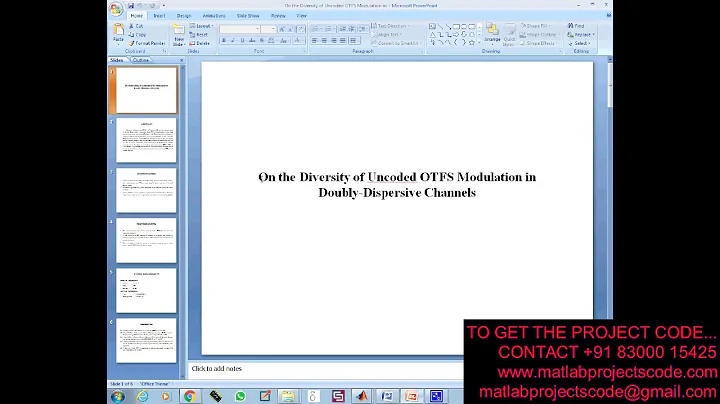The height and width of the screenshot is (404, 720).
Task: Select the text box shape
Action: pos(432,27)
